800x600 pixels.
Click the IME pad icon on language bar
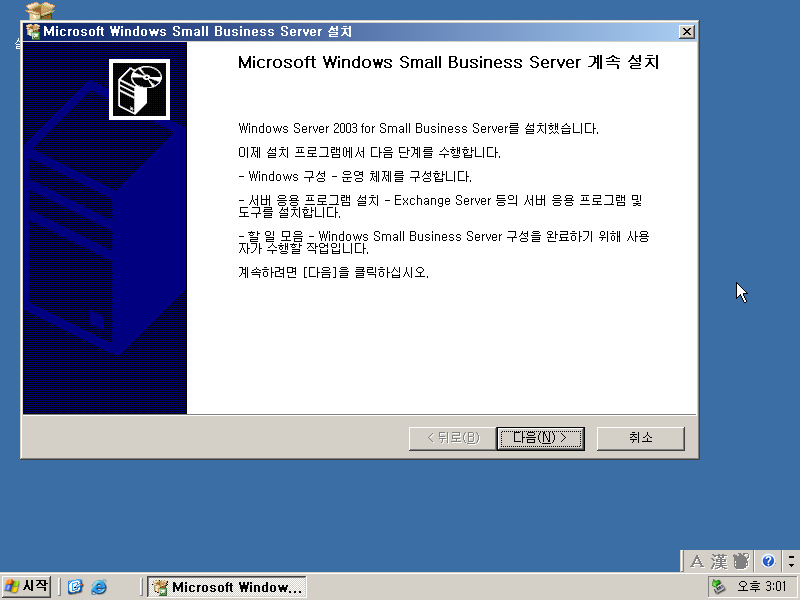(x=741, y=562)
